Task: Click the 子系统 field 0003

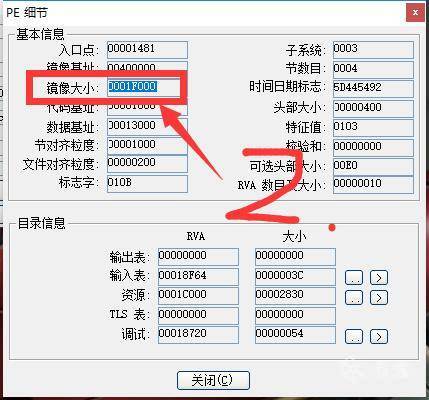Action: pyautogui.click(x=373, y=49)
